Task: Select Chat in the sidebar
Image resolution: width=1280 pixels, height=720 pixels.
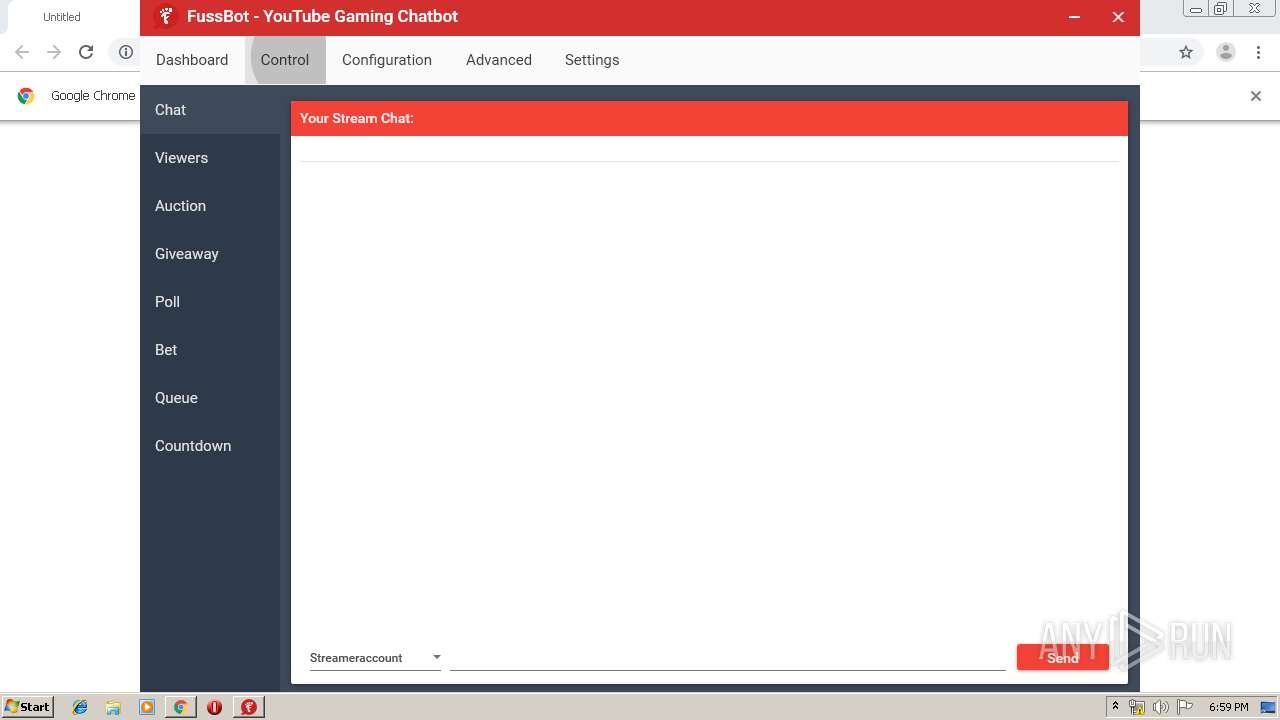Action: (x=210, y=110)
